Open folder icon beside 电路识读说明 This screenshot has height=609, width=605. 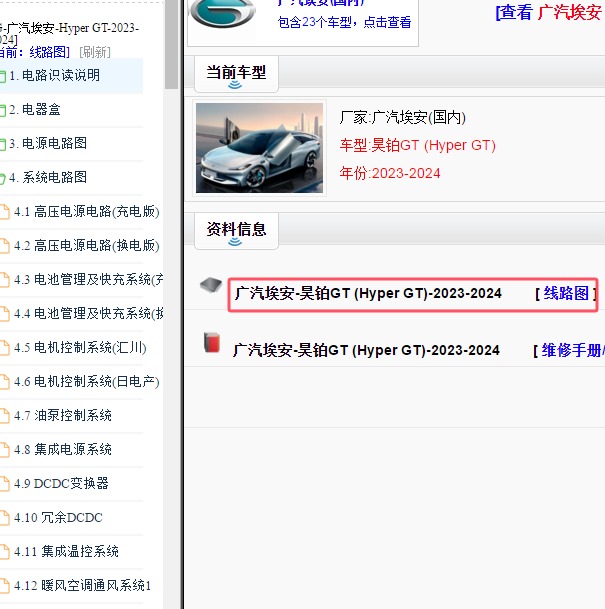[x=2, y=76]
